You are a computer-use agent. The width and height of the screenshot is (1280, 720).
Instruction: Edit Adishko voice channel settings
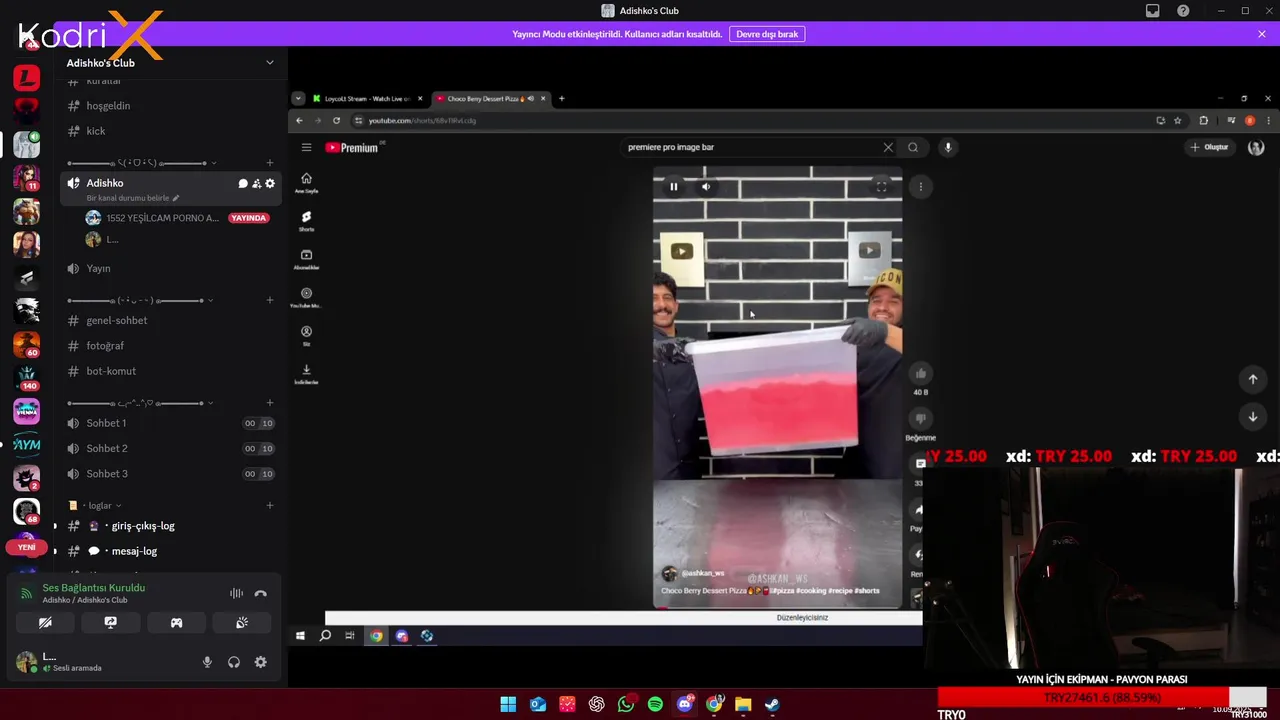[x=270, y=183]
